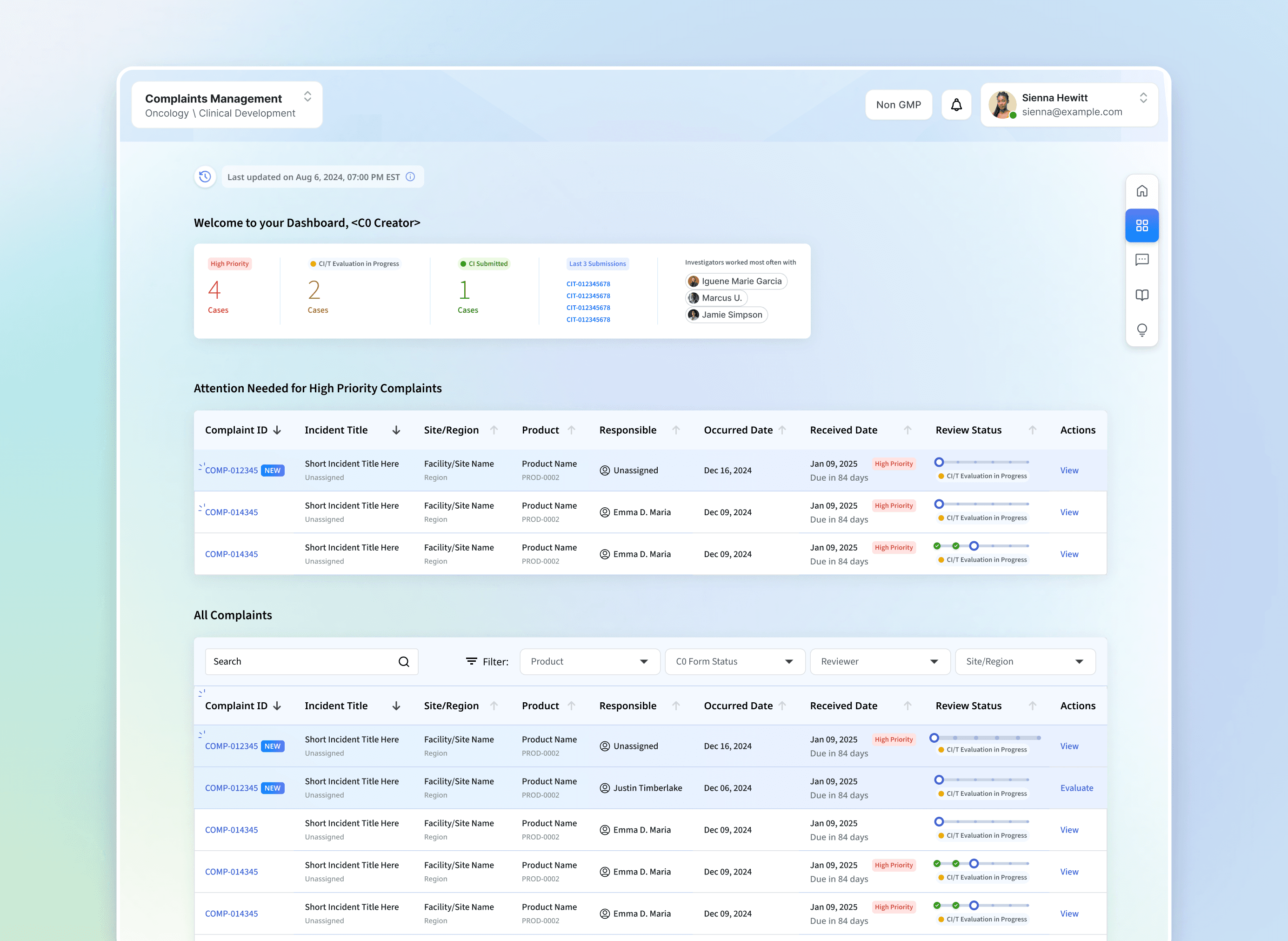Sort high priority table by Incident Title
This screenshot has width=1288, height=941.
(x=396, y=430)
